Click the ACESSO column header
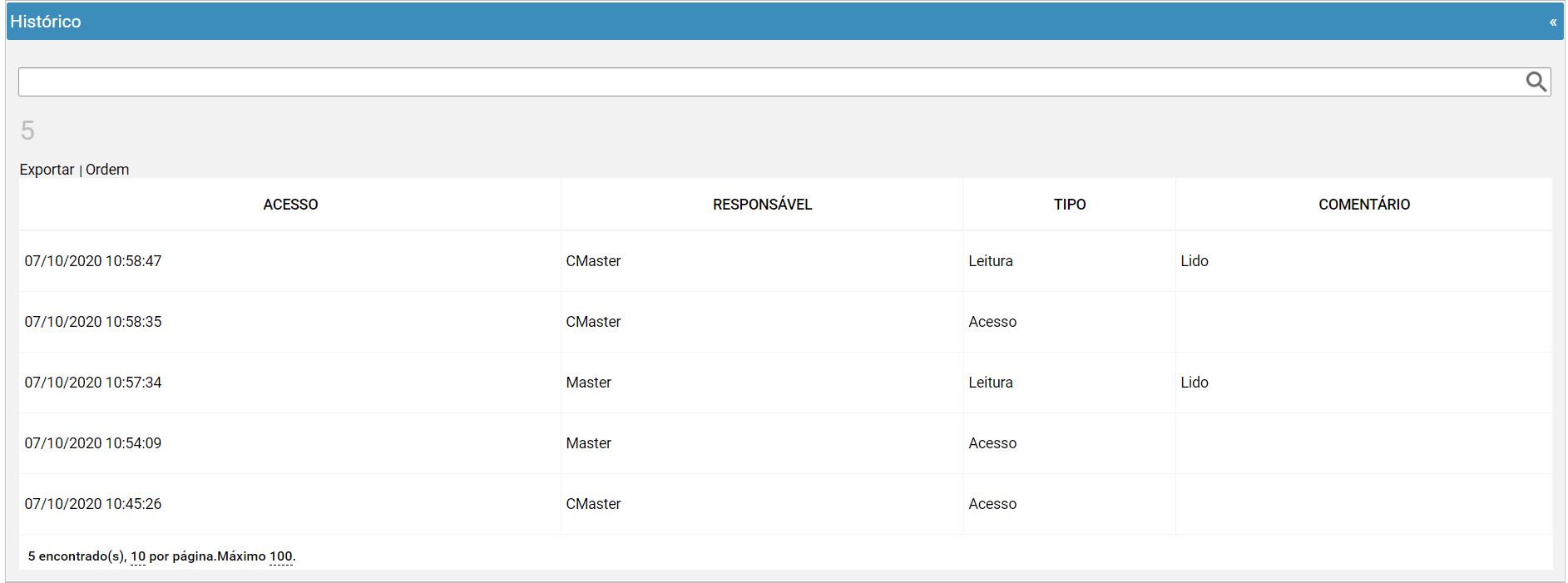The height and width of the screenshot is (583, 1568). click(290, 205)
